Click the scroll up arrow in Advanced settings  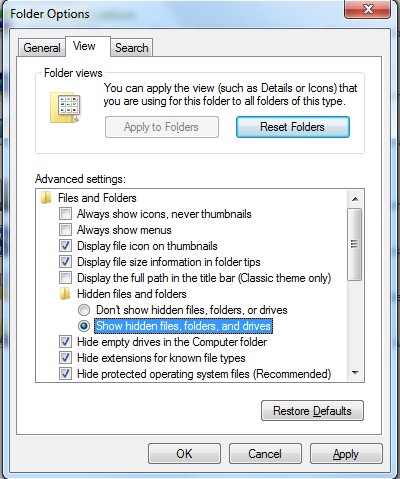click(355, 199)
